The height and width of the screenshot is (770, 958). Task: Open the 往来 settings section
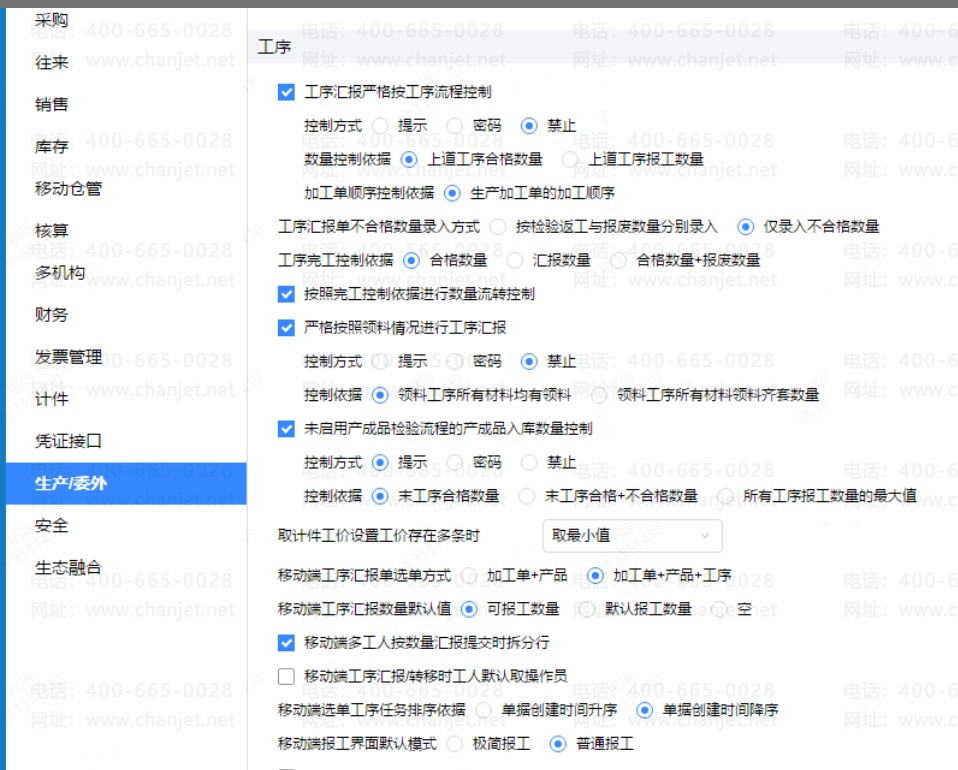coord(51,62)
